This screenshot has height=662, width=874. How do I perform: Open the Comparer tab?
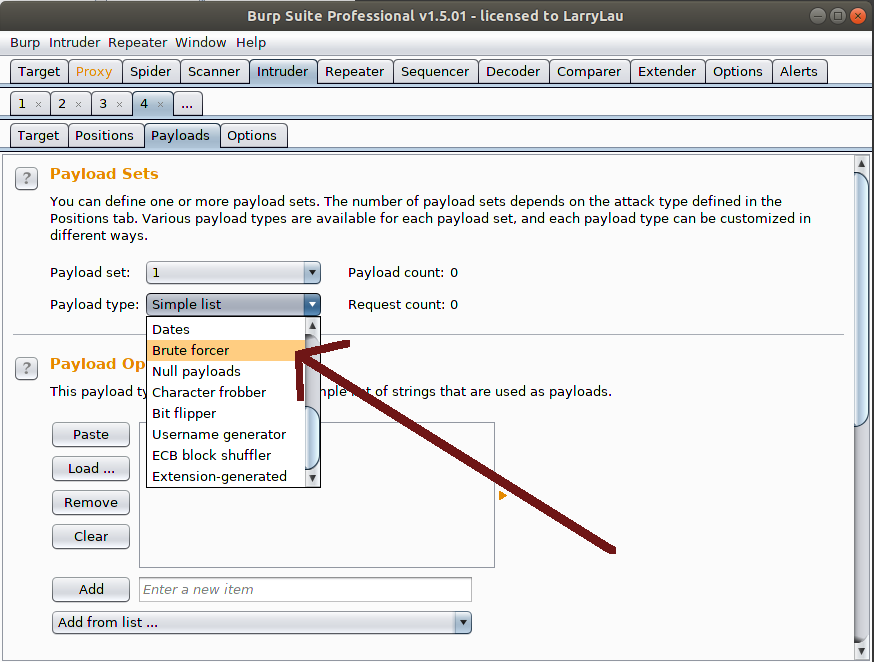tap(589, 72)
